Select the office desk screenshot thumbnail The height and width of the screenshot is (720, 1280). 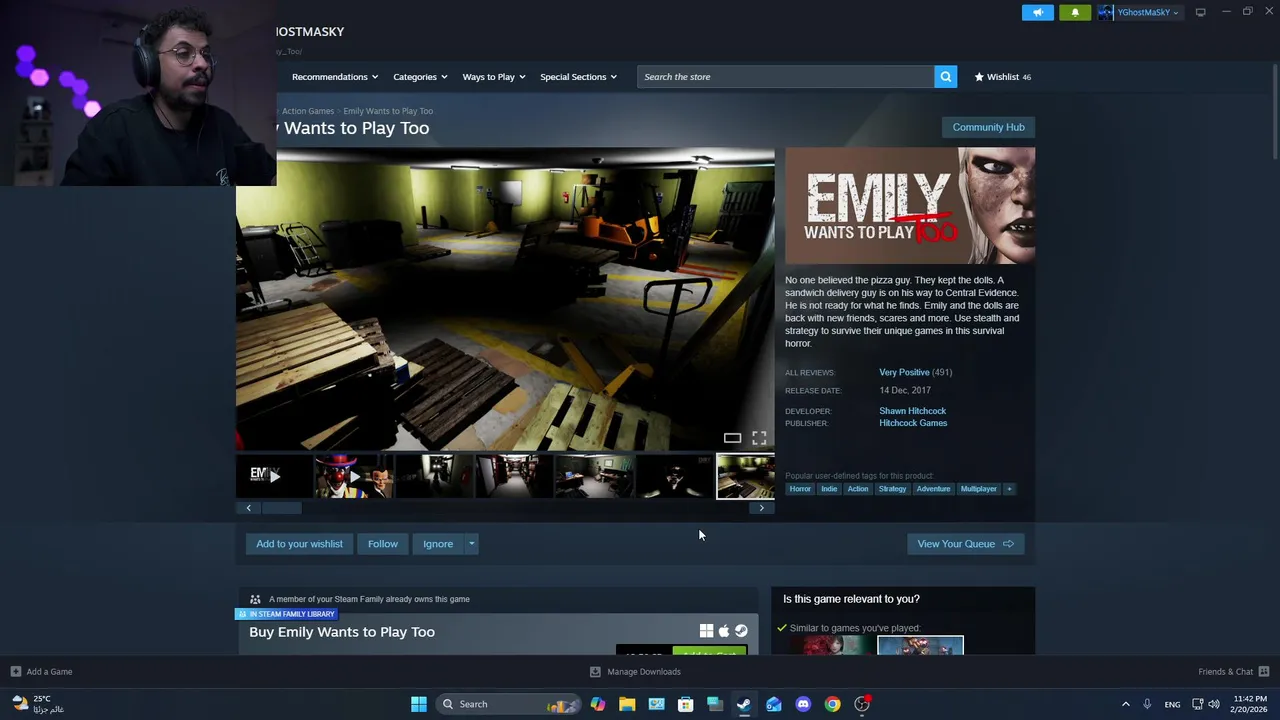(594, 476)
